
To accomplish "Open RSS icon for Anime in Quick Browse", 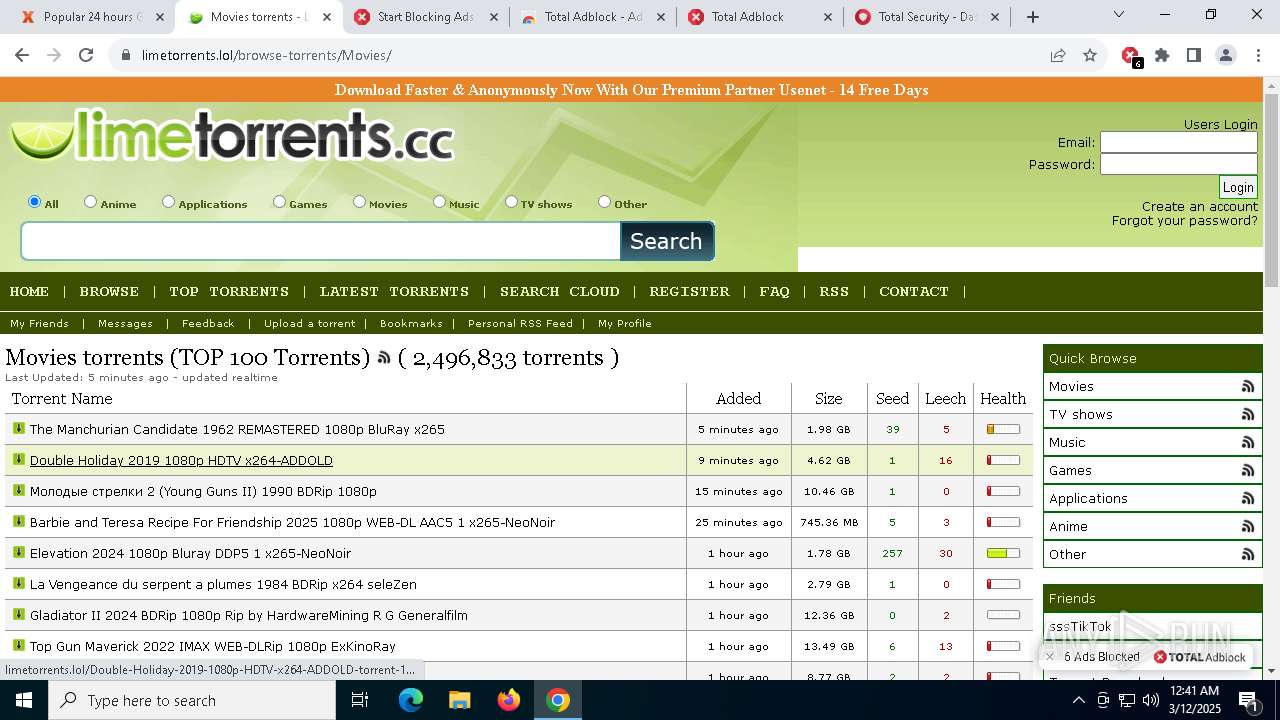I will pos(1248,526).
